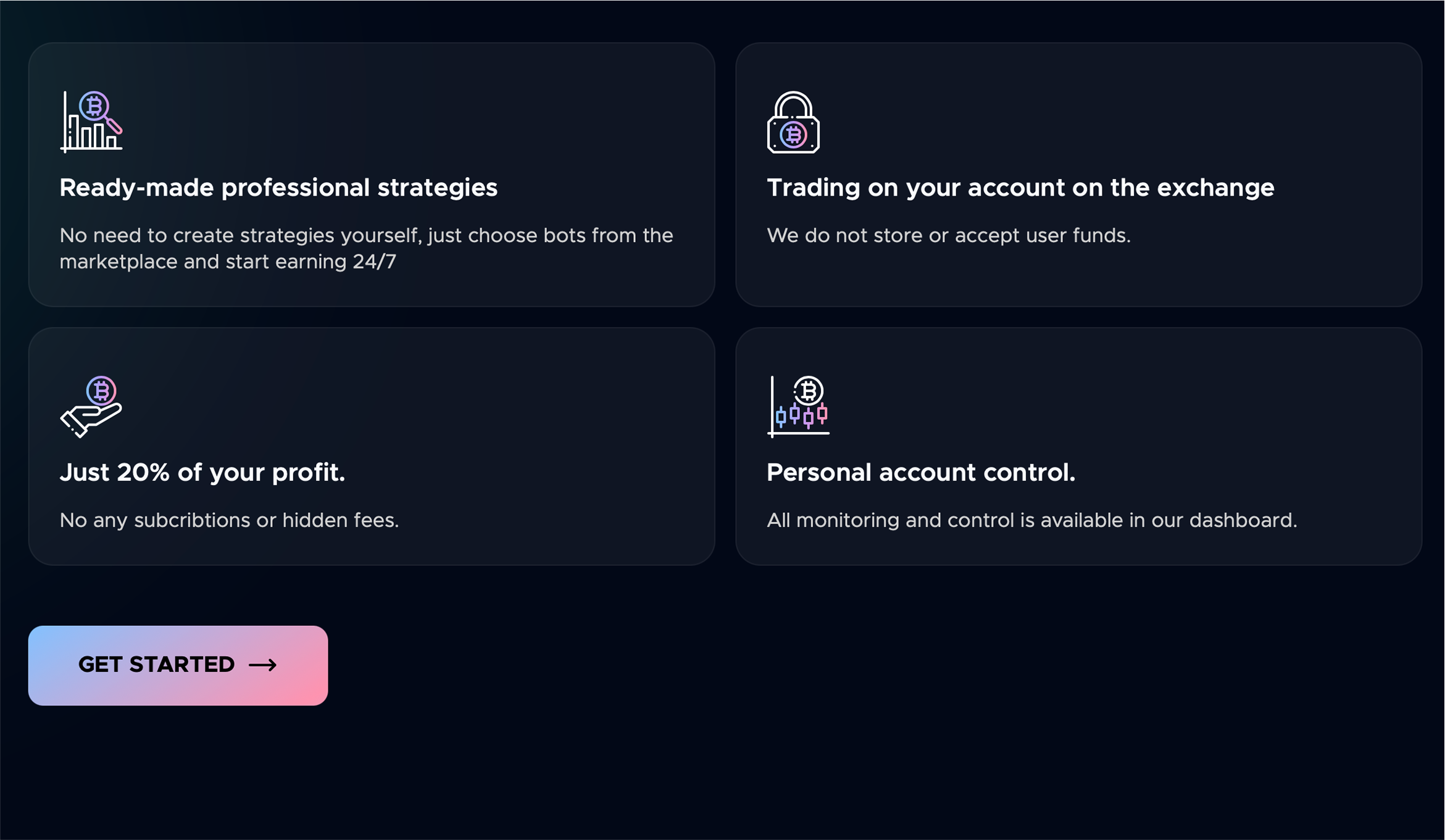The image size is (1445, 840).
Task: Click the arrow inside the Get Started button
Action: pyautogui.click(x=262, y=665)
